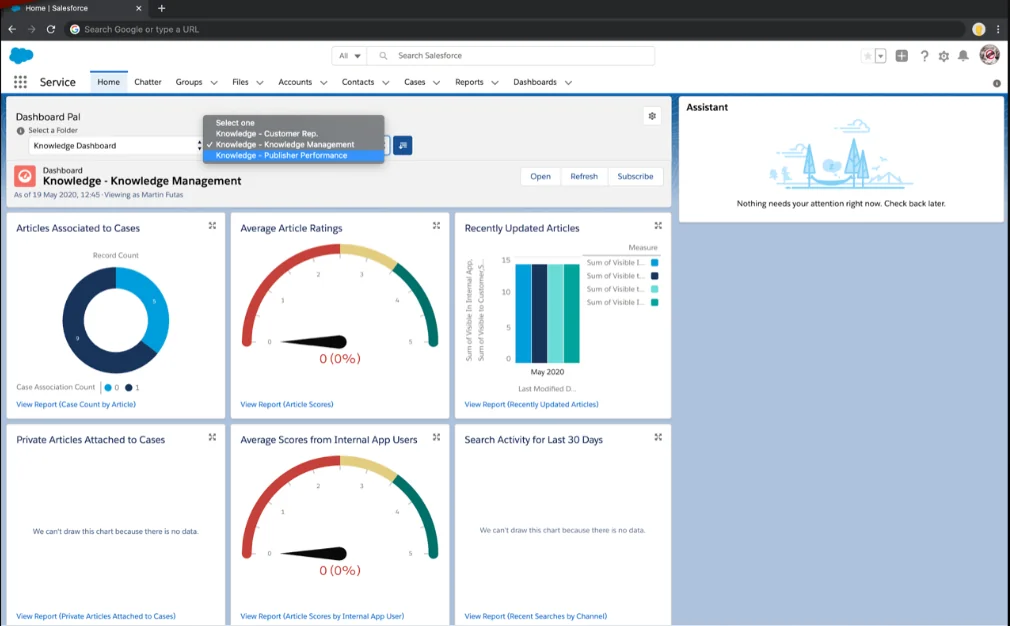Expand the Average Article Ratings chart
Screen dimensions: 1010x626
tap(436, 225)
